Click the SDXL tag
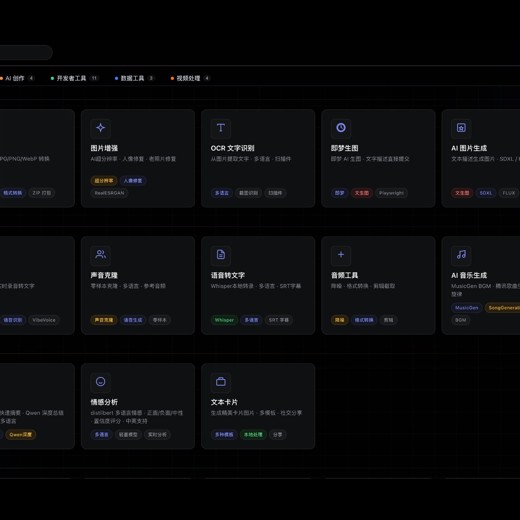Viewport: 520px width, 520px height. 486,193
